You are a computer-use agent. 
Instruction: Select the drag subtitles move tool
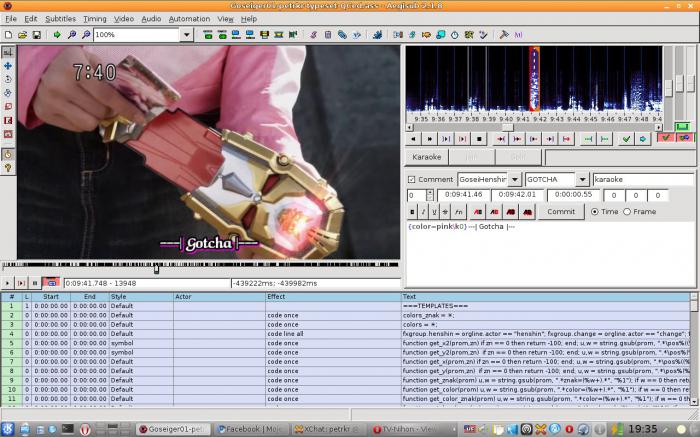tap(8, 66)
